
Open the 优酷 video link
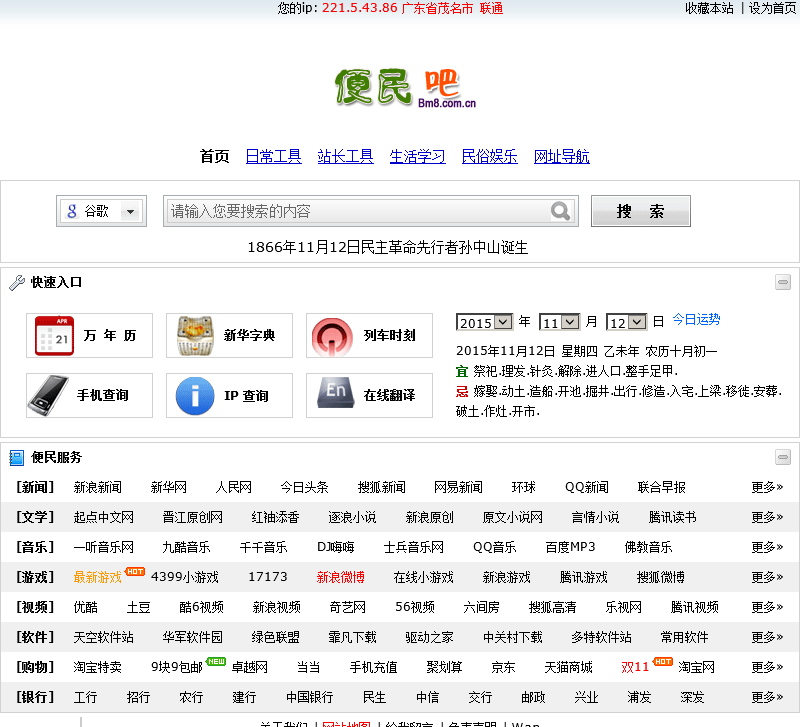pyautogui.click(x=86, y=607)
